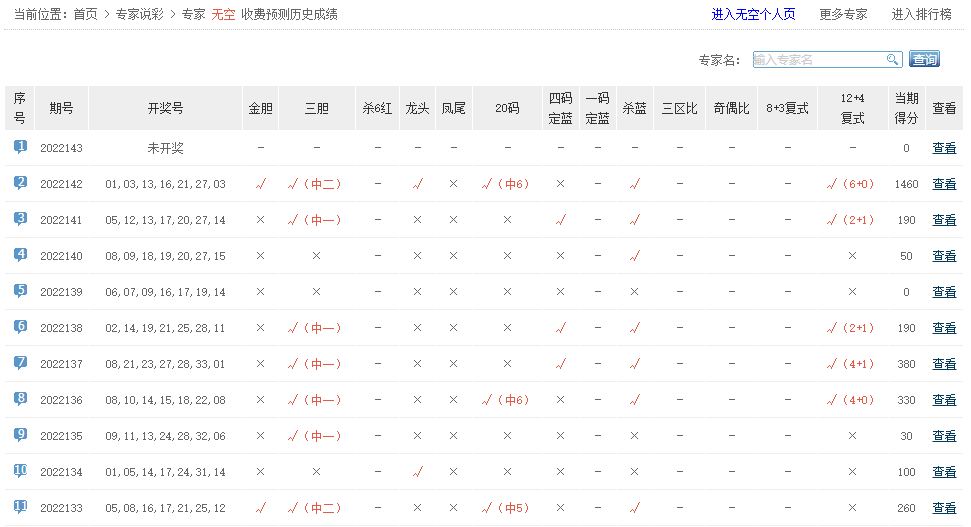Screen dimensions: 971x527
Task: Click row number 4 badge icon
Action: pyautogui.click(x=20, y=255)
